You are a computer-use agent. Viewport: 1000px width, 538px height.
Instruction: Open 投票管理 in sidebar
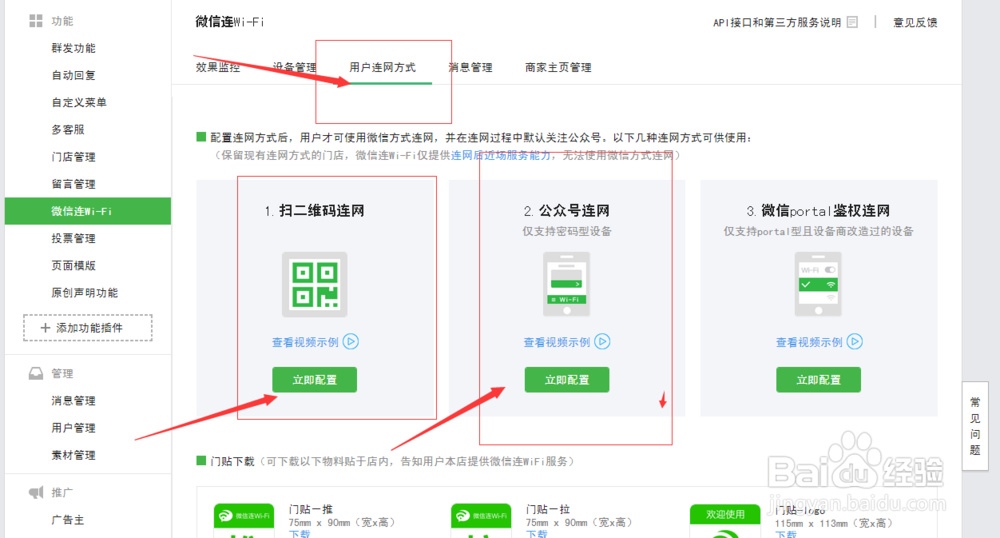click(73, 238)
